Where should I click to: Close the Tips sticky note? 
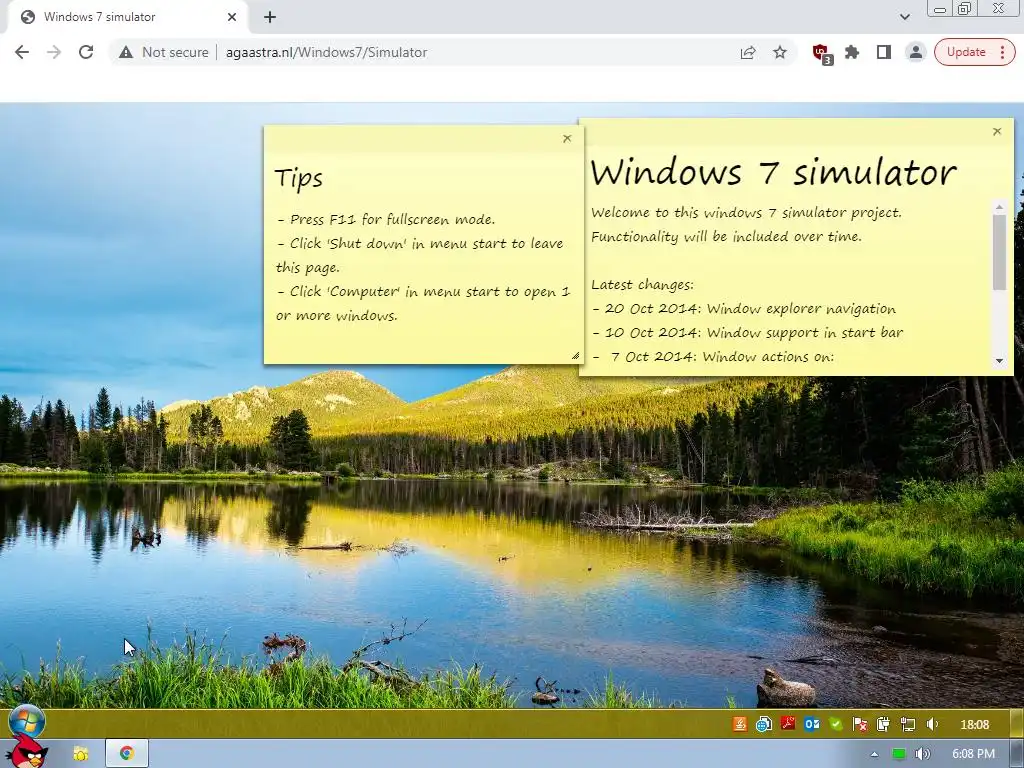coord(567,138)
